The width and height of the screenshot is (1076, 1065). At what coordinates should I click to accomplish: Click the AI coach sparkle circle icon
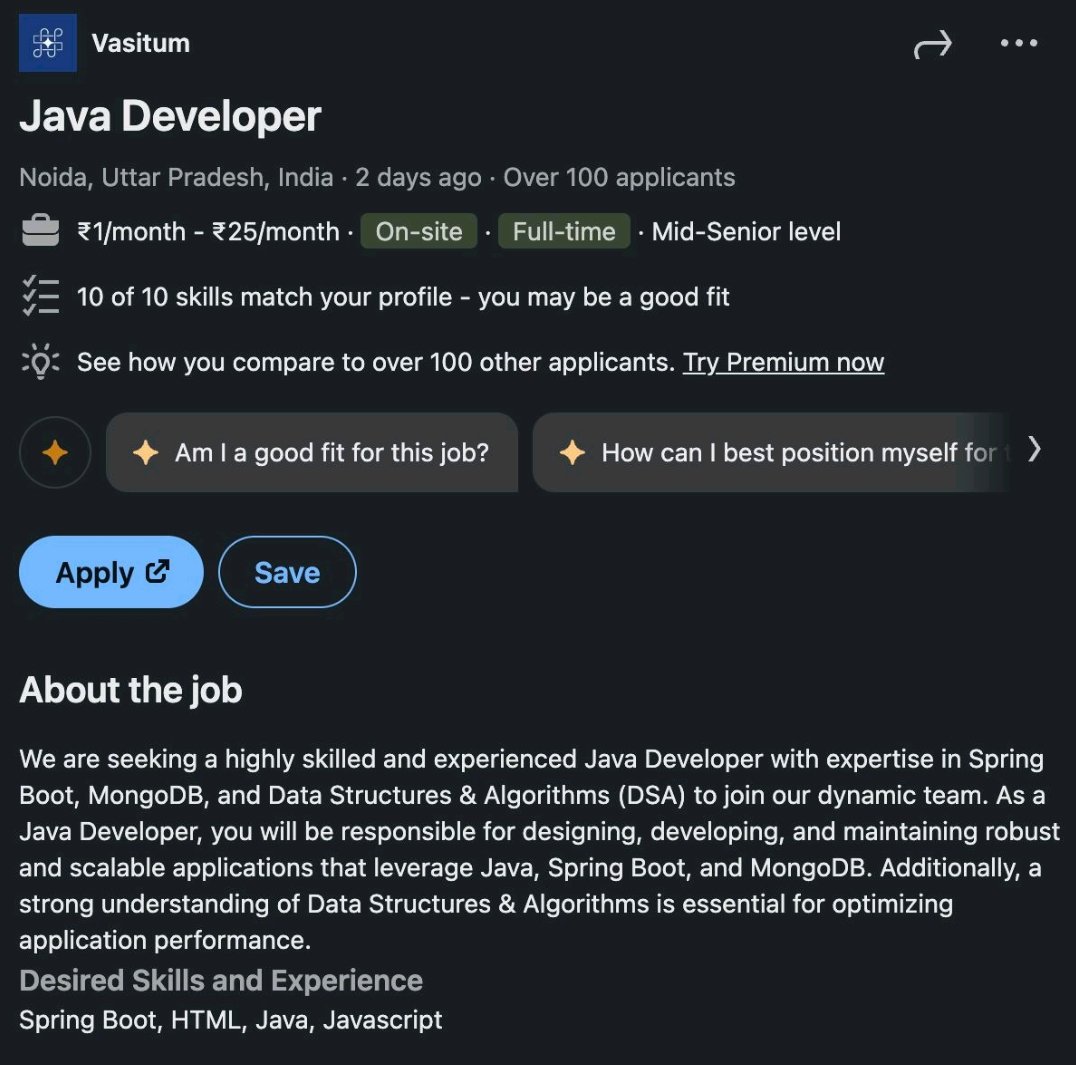tap(55, 452)
